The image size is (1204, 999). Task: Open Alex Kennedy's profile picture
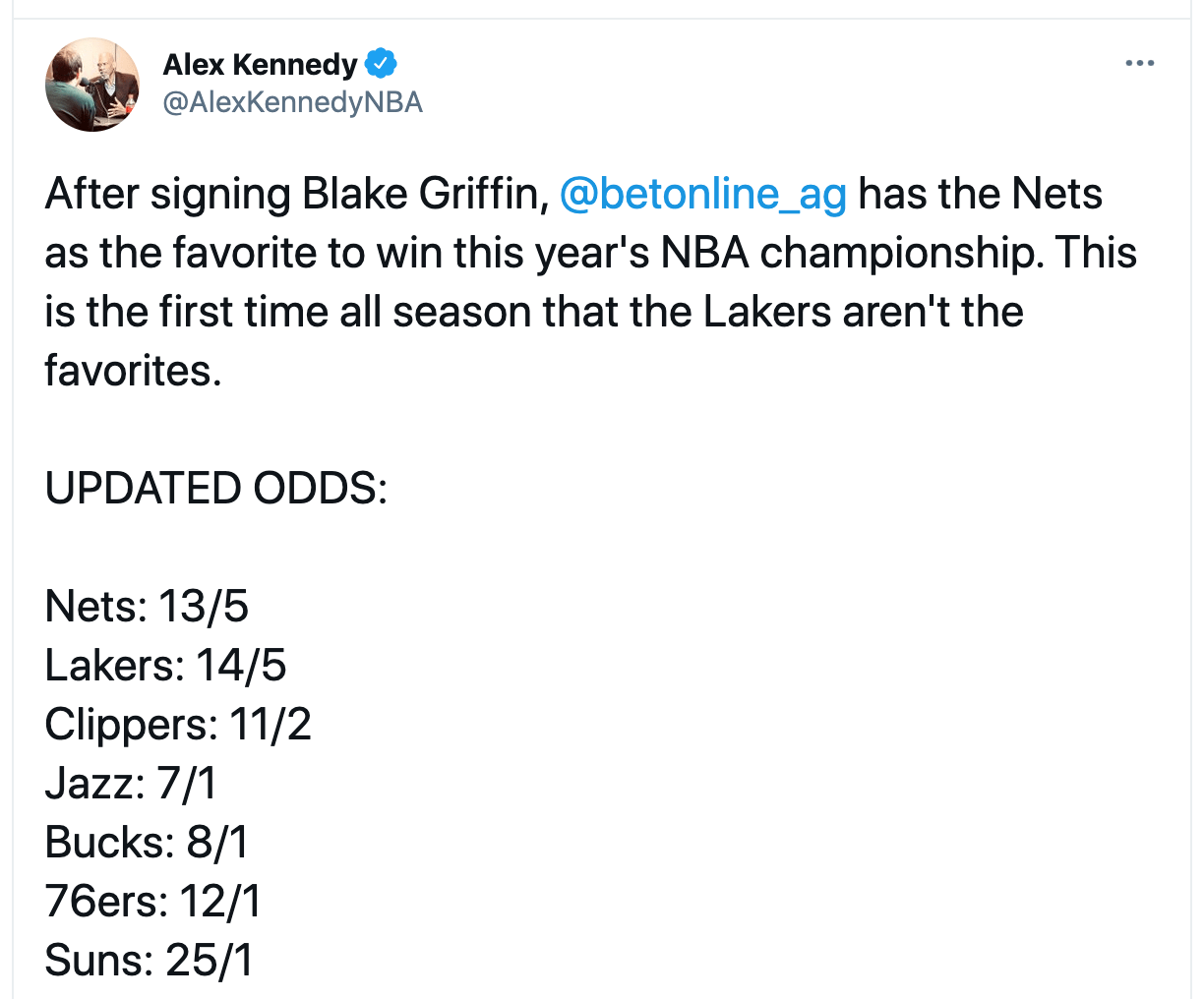92,85
